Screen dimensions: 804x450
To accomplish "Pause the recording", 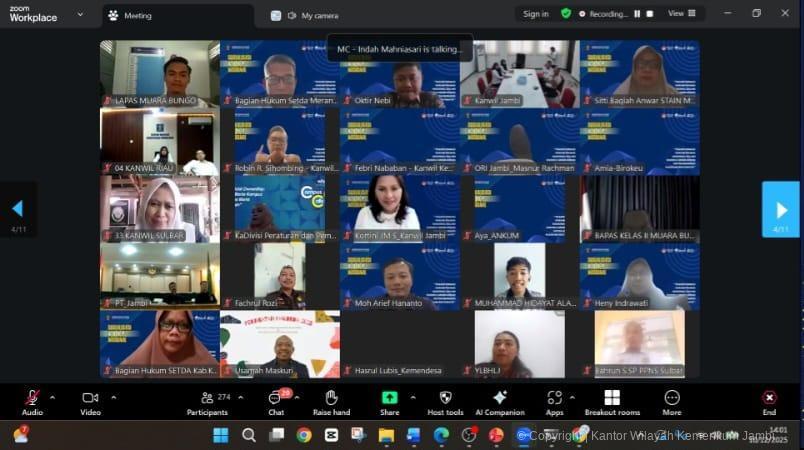I will (637, 14).
